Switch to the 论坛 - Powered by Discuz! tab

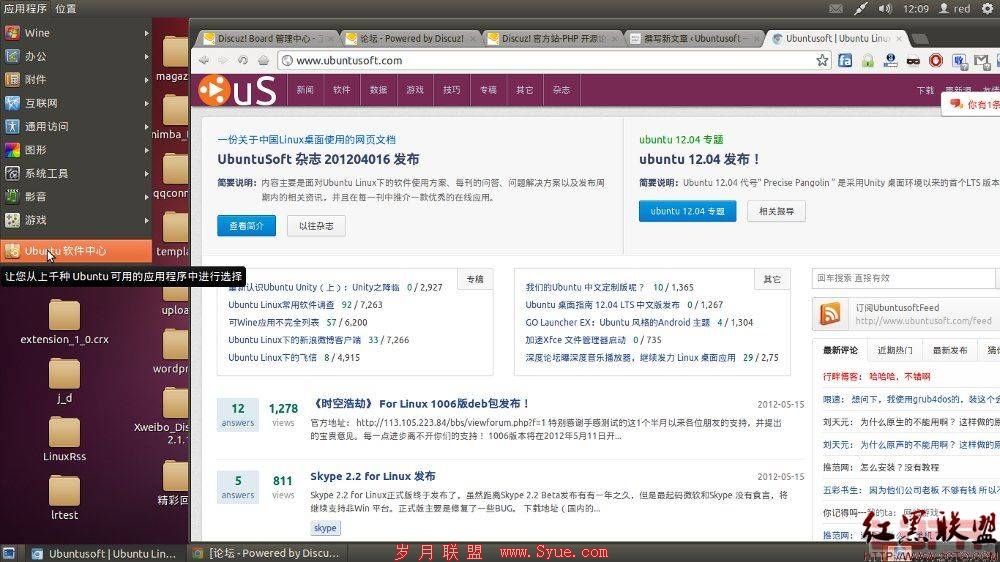411,38
